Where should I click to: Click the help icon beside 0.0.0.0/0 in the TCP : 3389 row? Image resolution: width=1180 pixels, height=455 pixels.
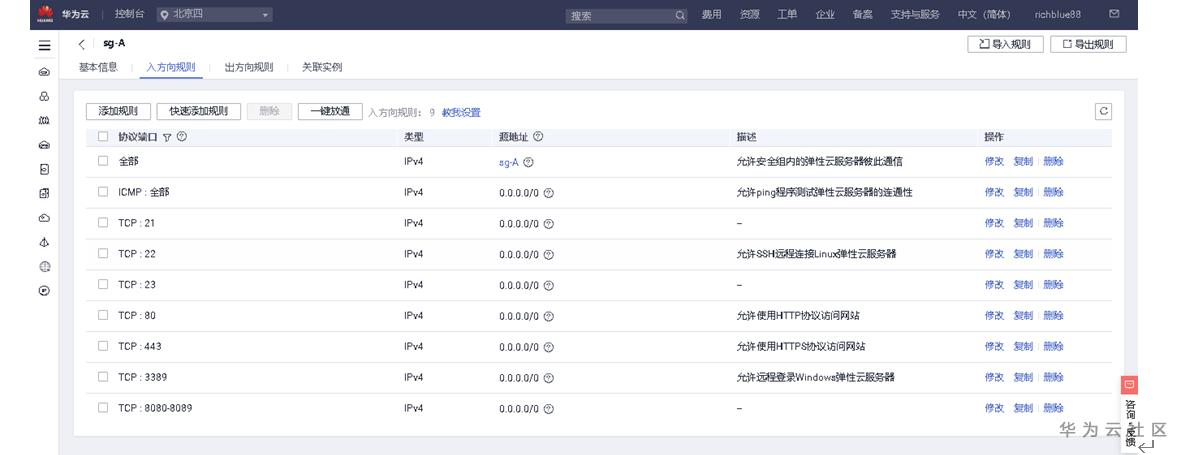coord(549,378)
